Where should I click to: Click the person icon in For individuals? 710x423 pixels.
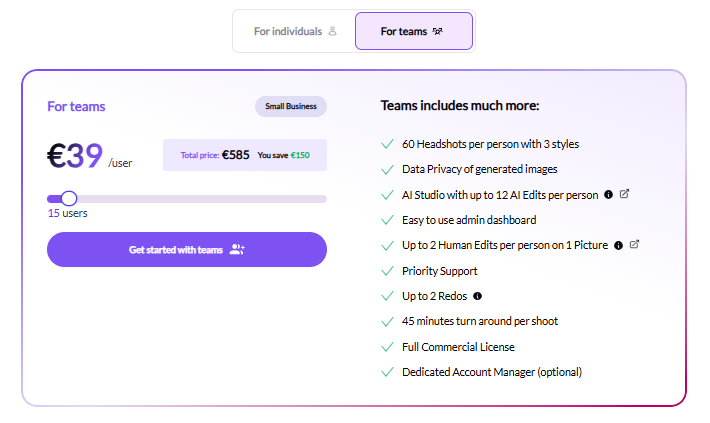tap(332, 32)
